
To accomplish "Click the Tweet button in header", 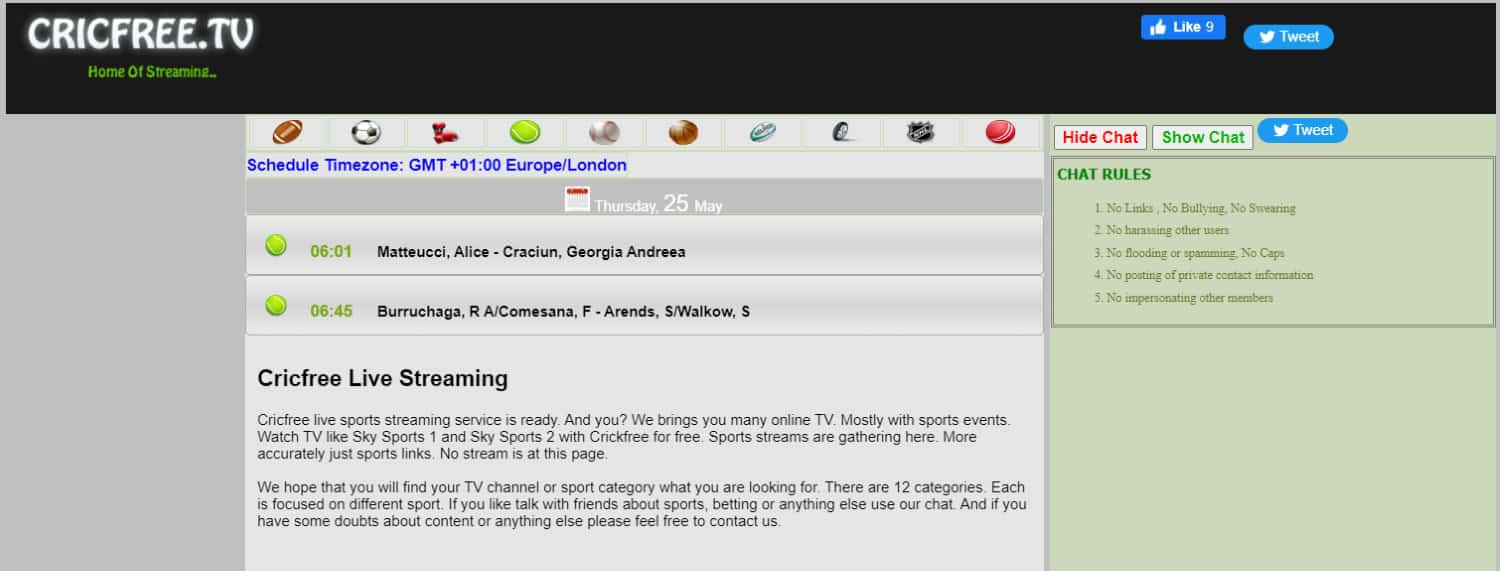I will click(x=1288, y=37).
